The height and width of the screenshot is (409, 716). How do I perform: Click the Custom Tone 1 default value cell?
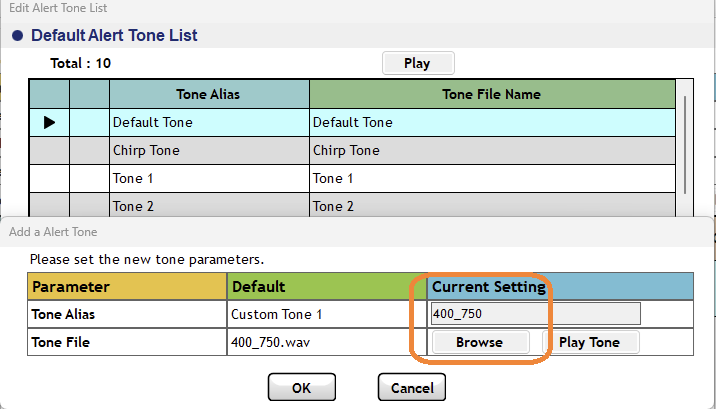coord(326,314)
